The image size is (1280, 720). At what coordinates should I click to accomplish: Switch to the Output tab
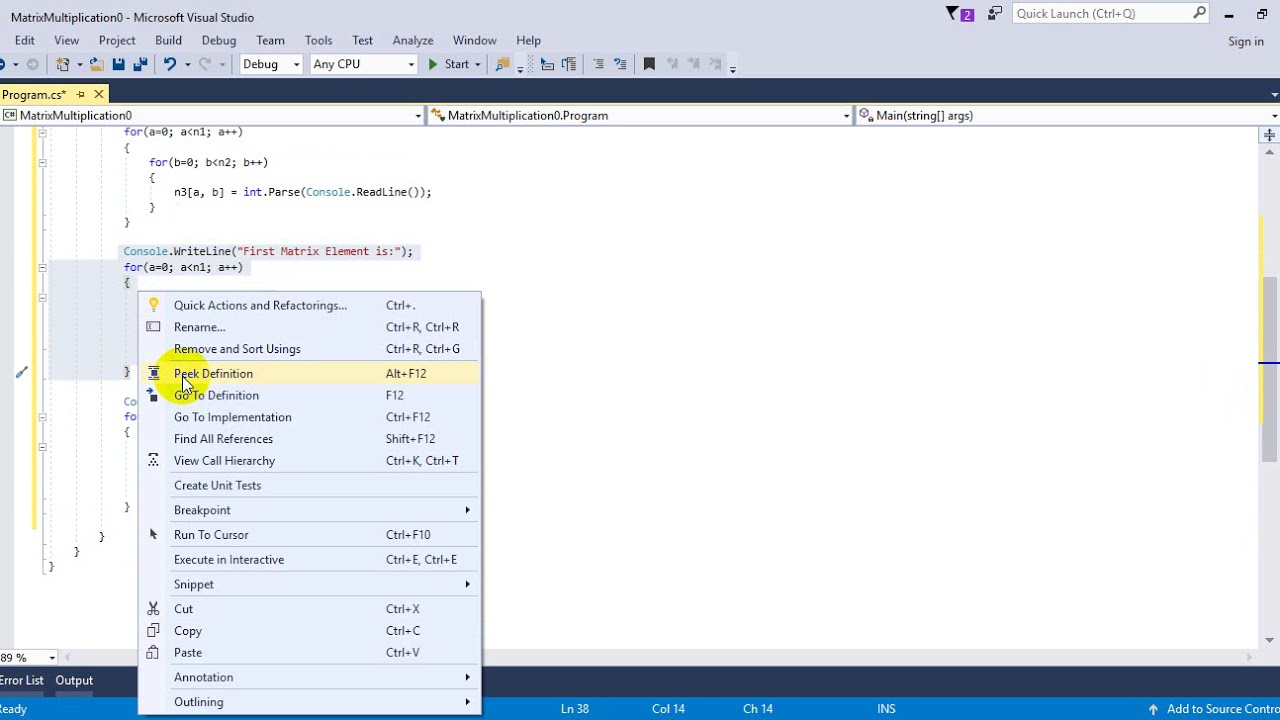(x=74, y=680)
